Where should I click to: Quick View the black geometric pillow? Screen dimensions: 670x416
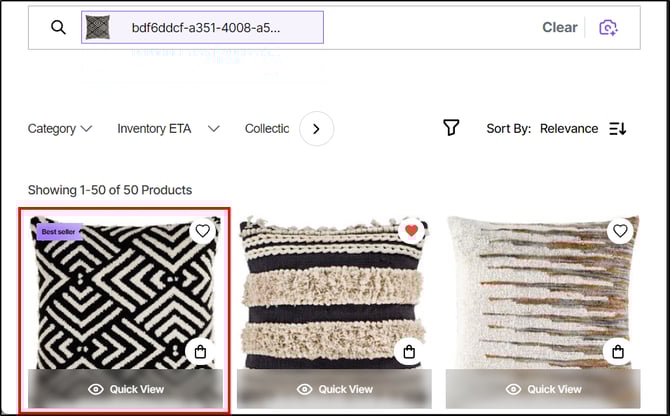(x=125, y=389)
